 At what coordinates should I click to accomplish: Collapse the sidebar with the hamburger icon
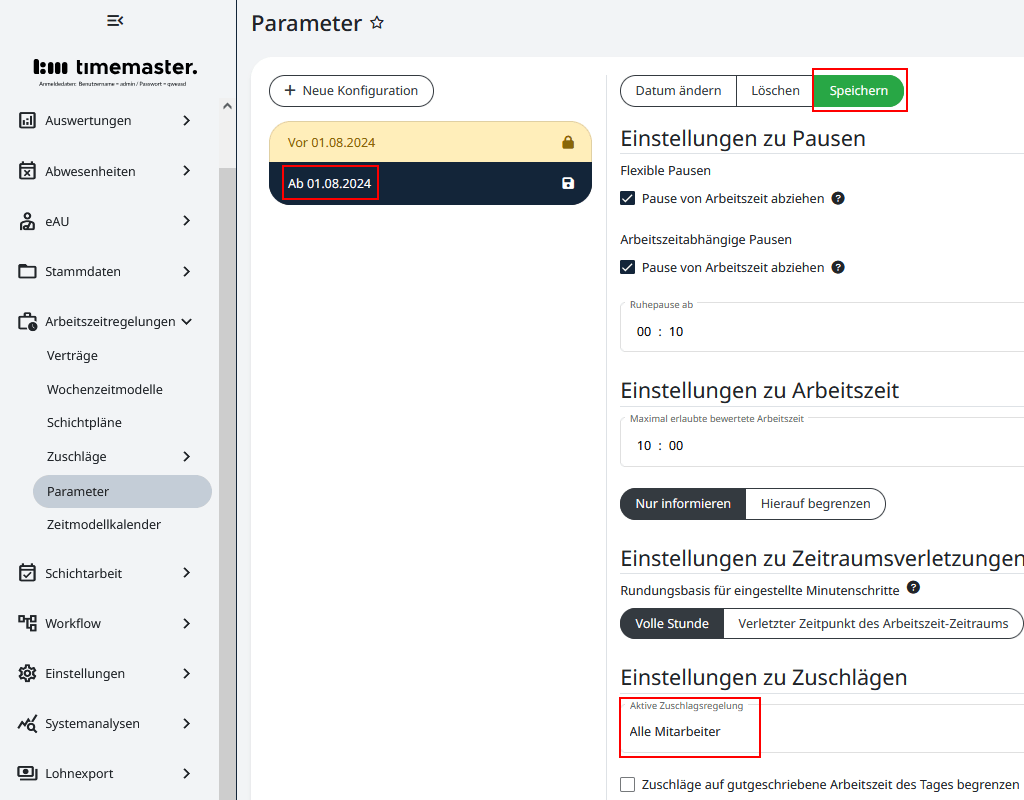114,20
